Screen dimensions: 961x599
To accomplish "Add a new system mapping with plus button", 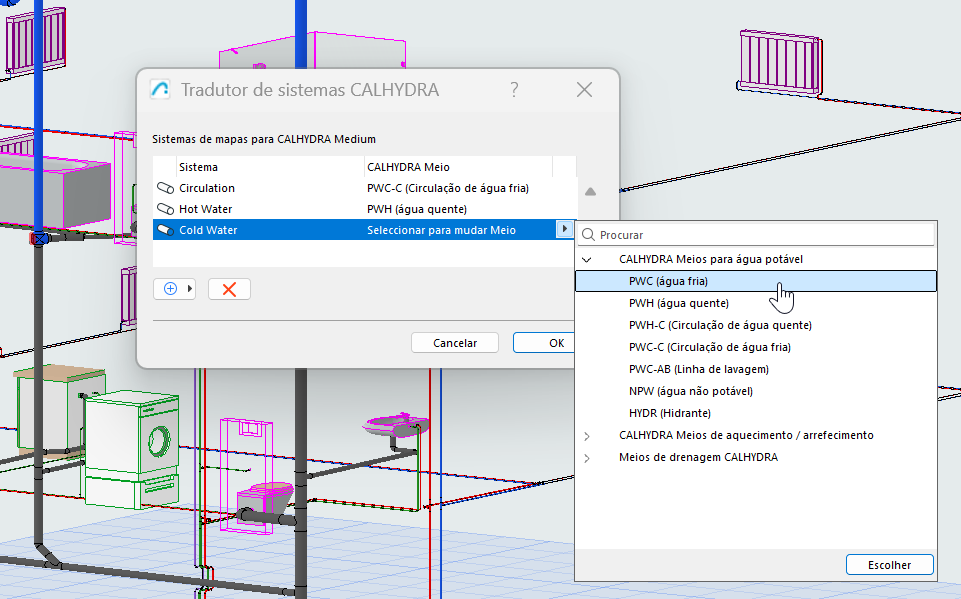I will pyautogui.click(x=175, y=289).
